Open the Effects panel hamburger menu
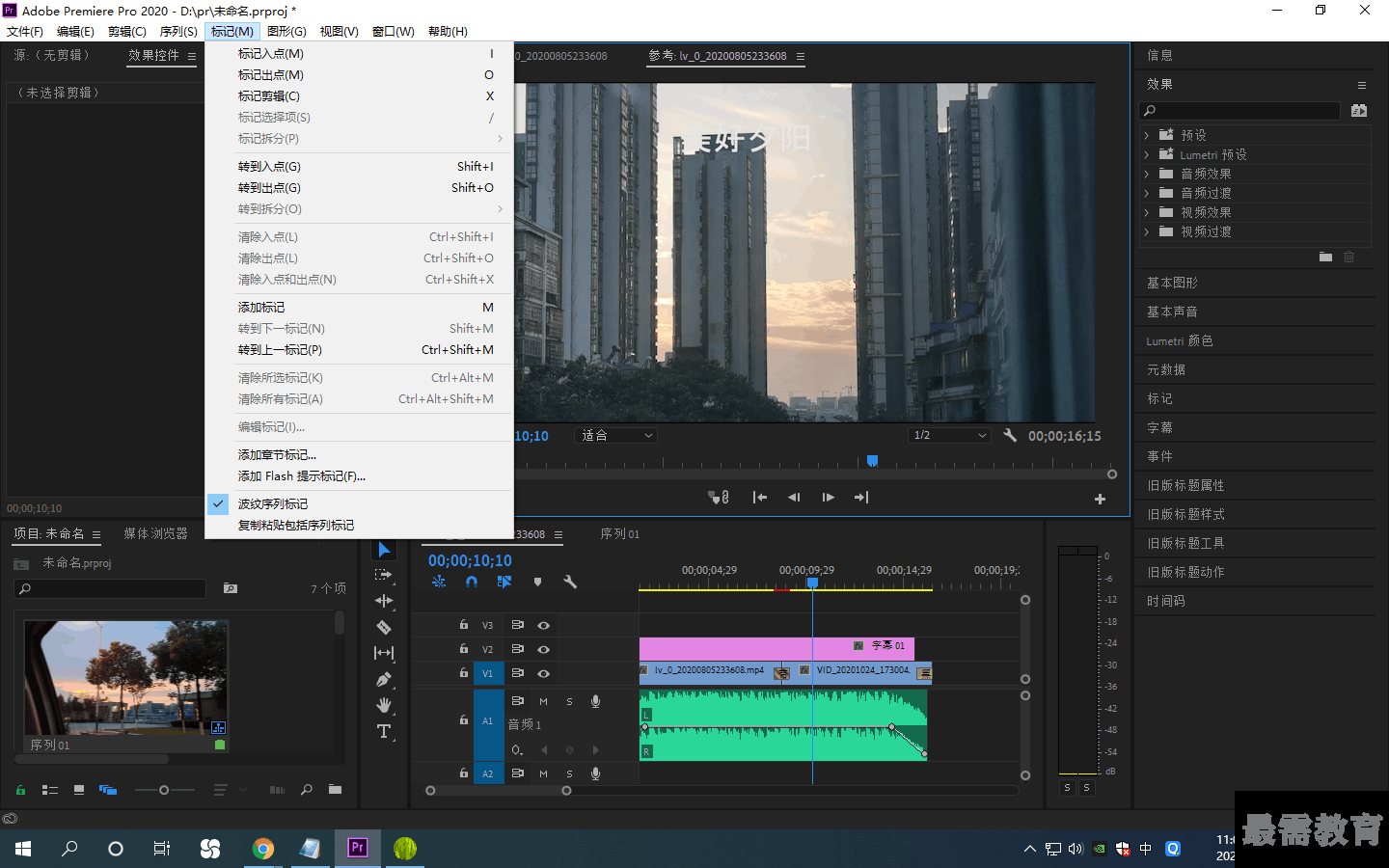This screenshot has width=1389, height=868. coord(1362,85)
